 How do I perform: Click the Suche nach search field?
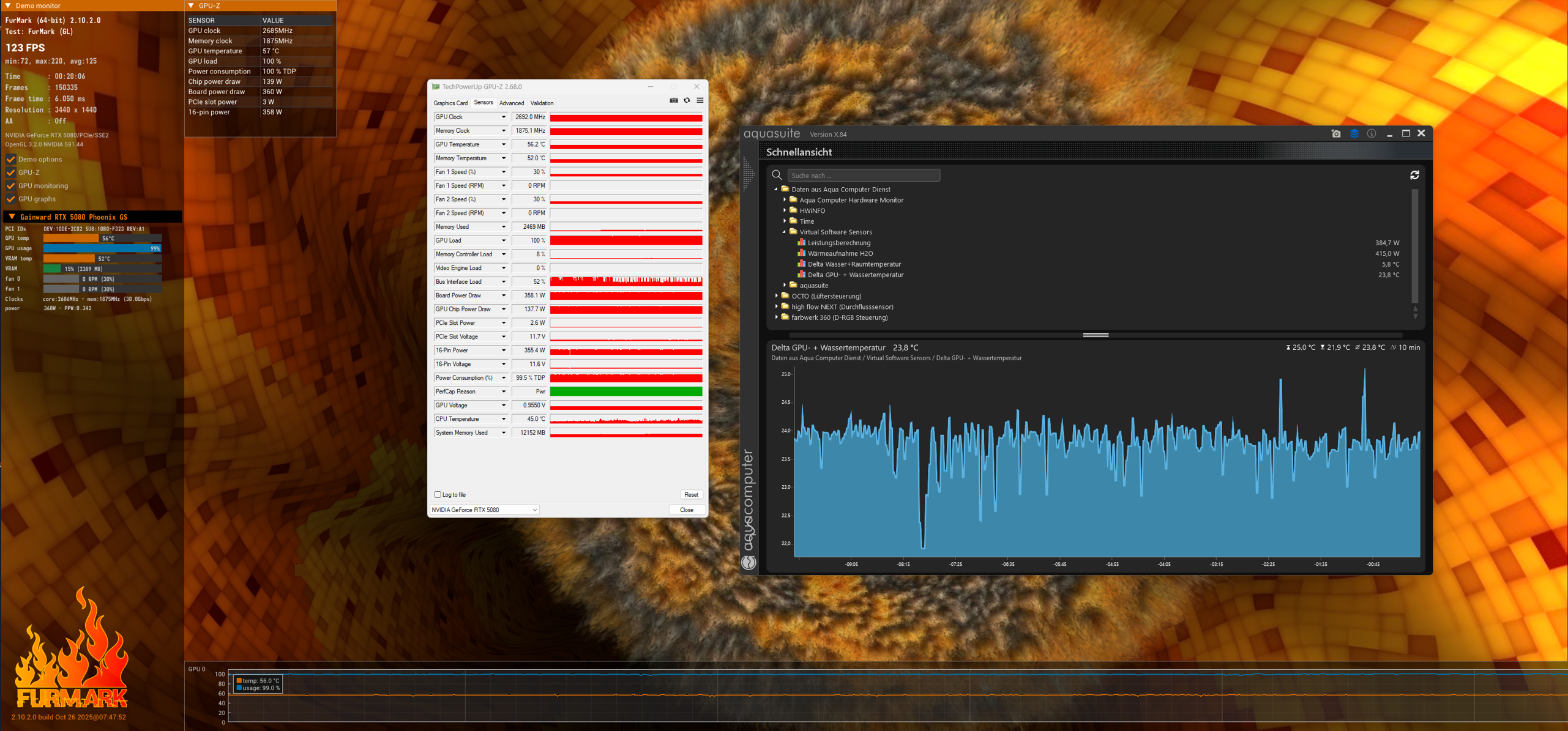coord(863,176)
